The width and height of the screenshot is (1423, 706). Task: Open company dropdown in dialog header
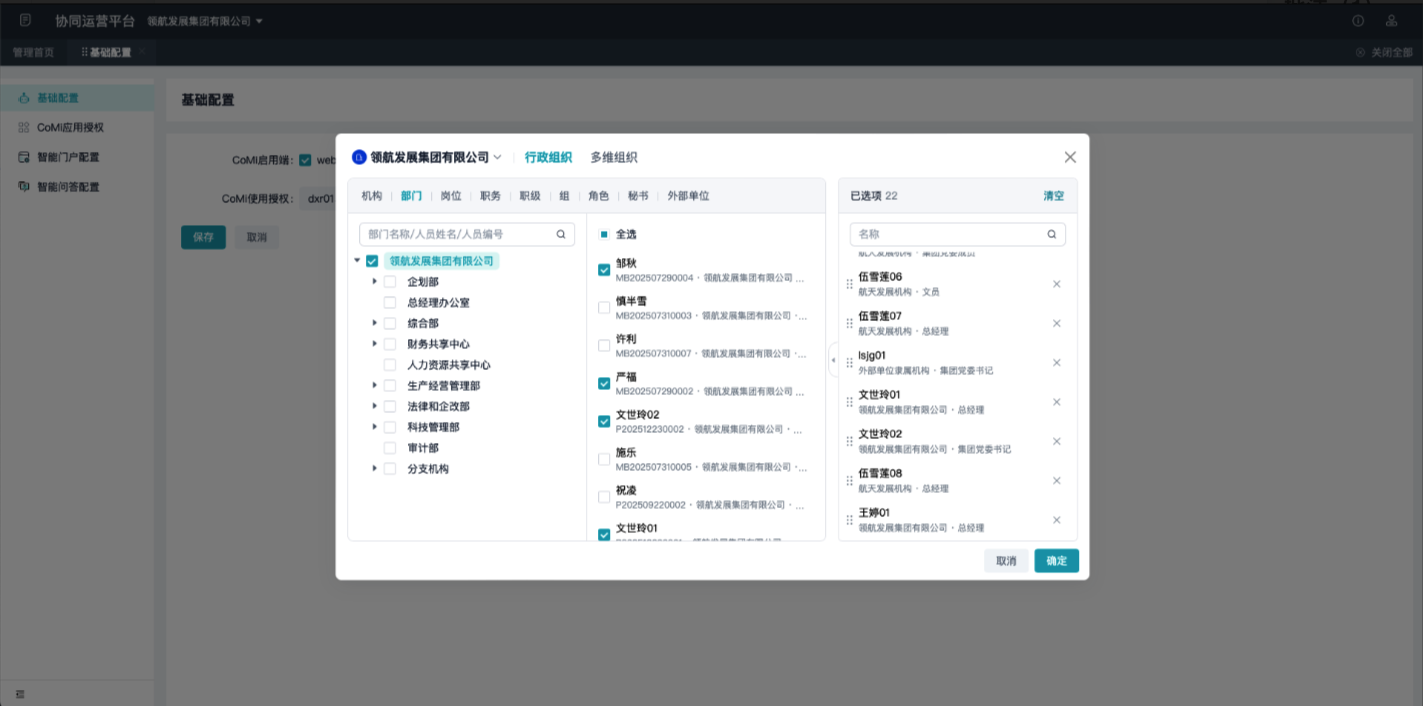497,157
